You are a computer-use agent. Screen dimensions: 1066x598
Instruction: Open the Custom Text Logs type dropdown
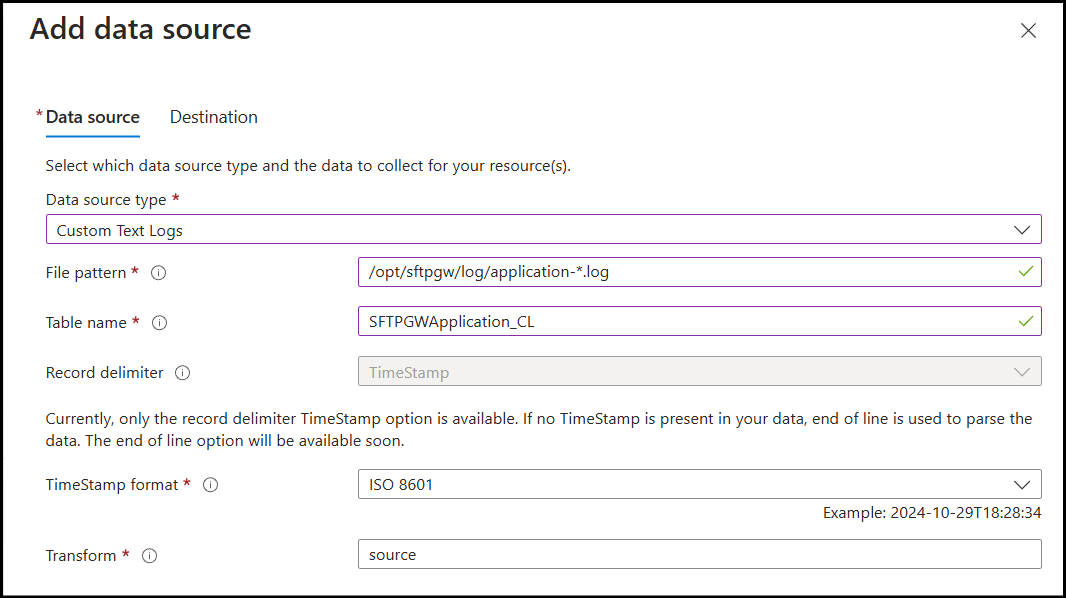click(543, 230)
